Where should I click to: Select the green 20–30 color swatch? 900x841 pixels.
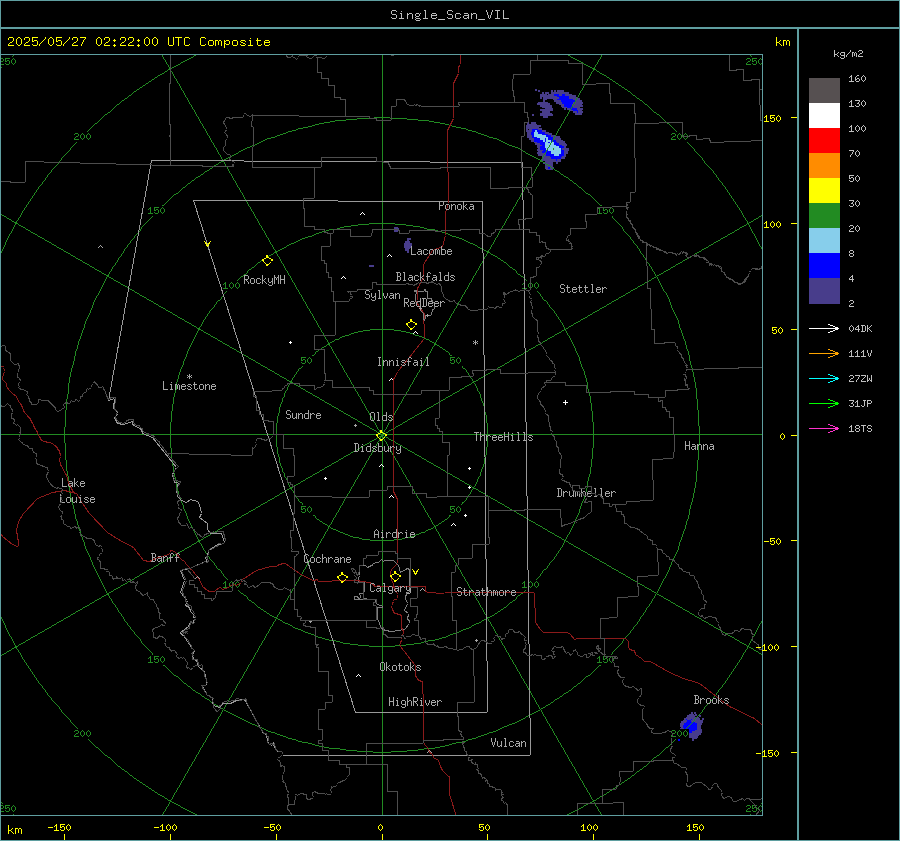click(824, 216)
